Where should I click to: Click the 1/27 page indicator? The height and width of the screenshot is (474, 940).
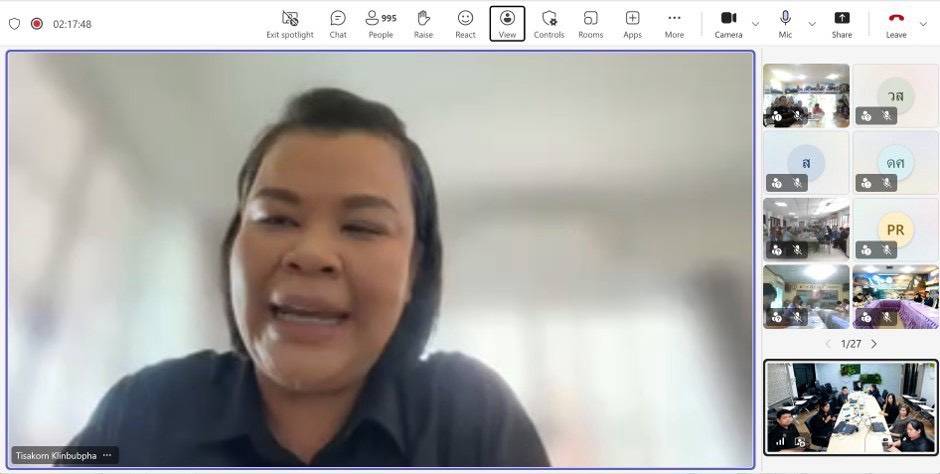(x=851, y=344)
